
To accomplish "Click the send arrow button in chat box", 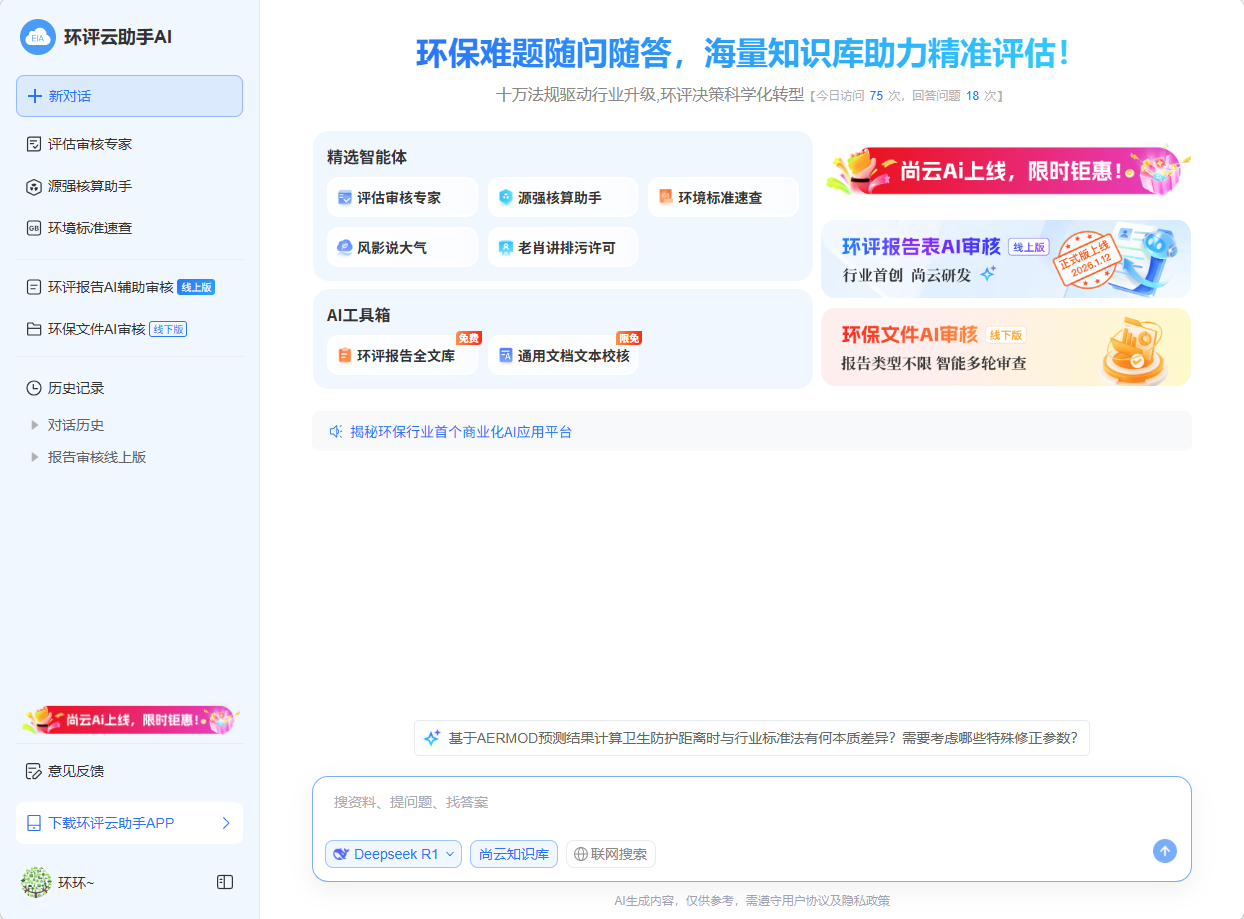I will click(1164, 851).
